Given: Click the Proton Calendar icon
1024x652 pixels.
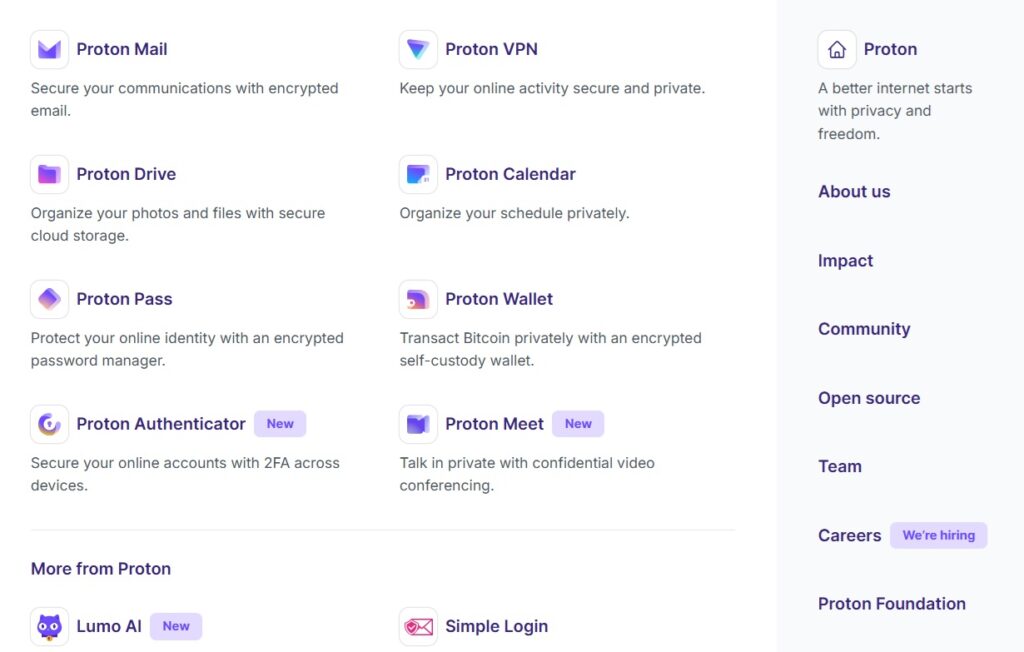Looking at the screenshot, I should (418, 174).
